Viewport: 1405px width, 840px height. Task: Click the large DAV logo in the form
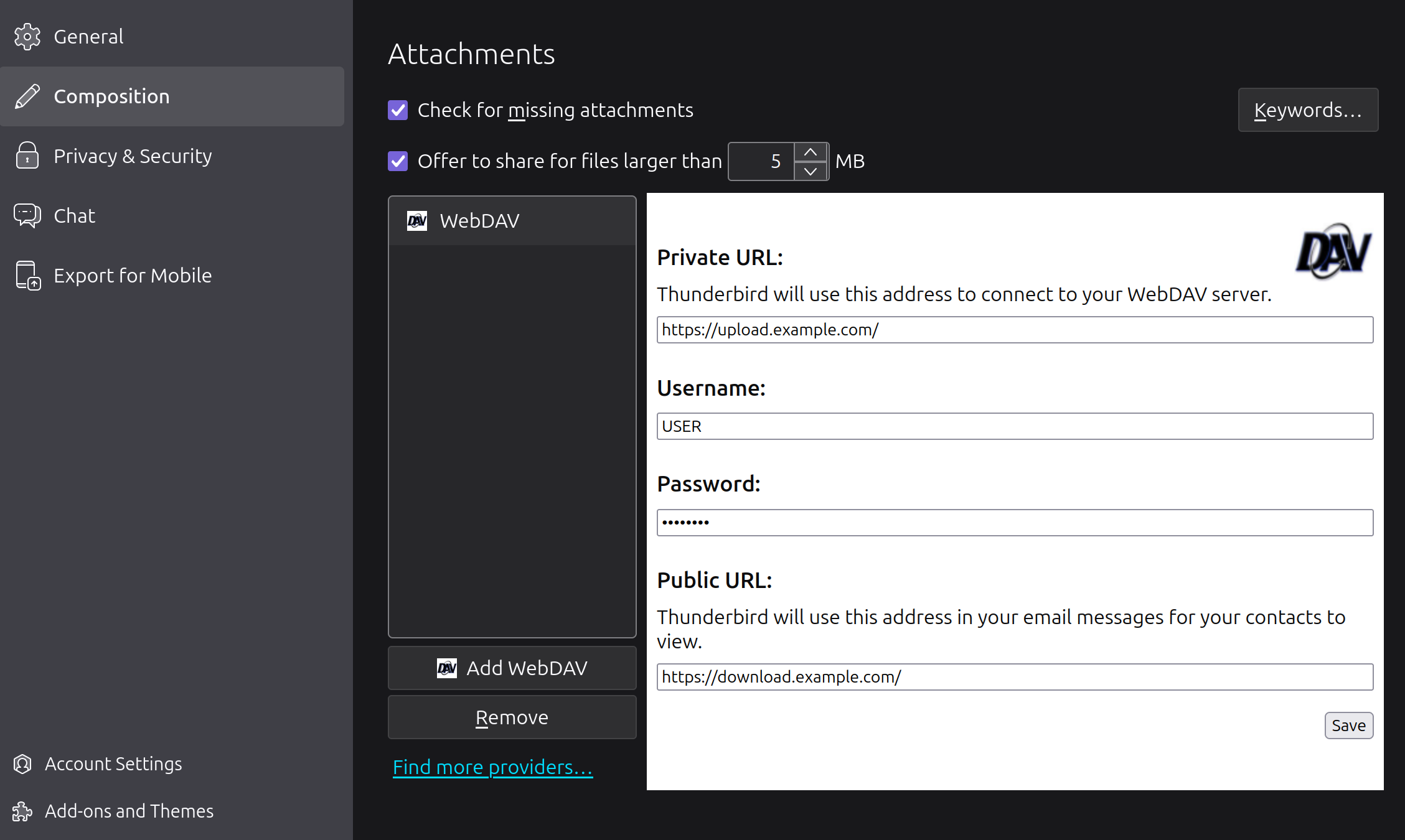pyautogui.click(x=1333, y=251)
